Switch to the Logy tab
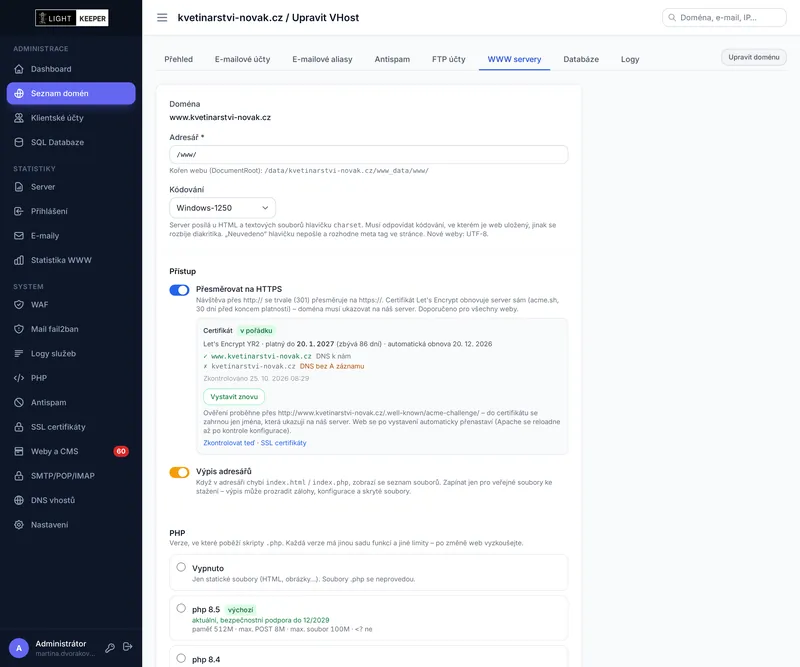This screenshot has width=800, height=667. tap(630, 59)
